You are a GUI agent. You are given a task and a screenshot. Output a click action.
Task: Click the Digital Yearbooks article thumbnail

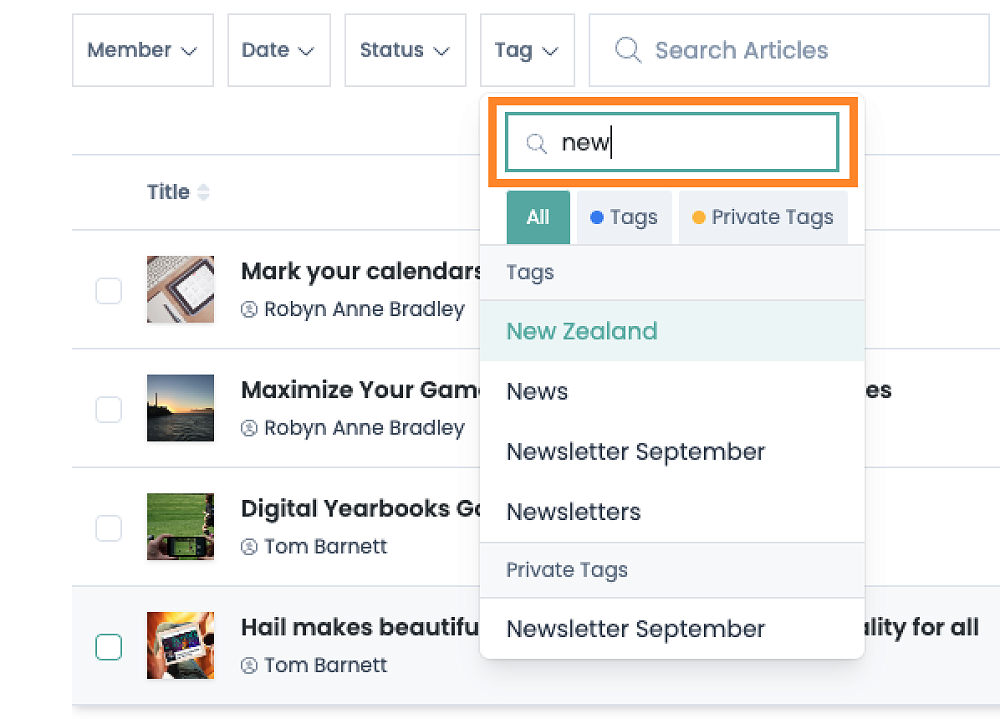(180, 526)
